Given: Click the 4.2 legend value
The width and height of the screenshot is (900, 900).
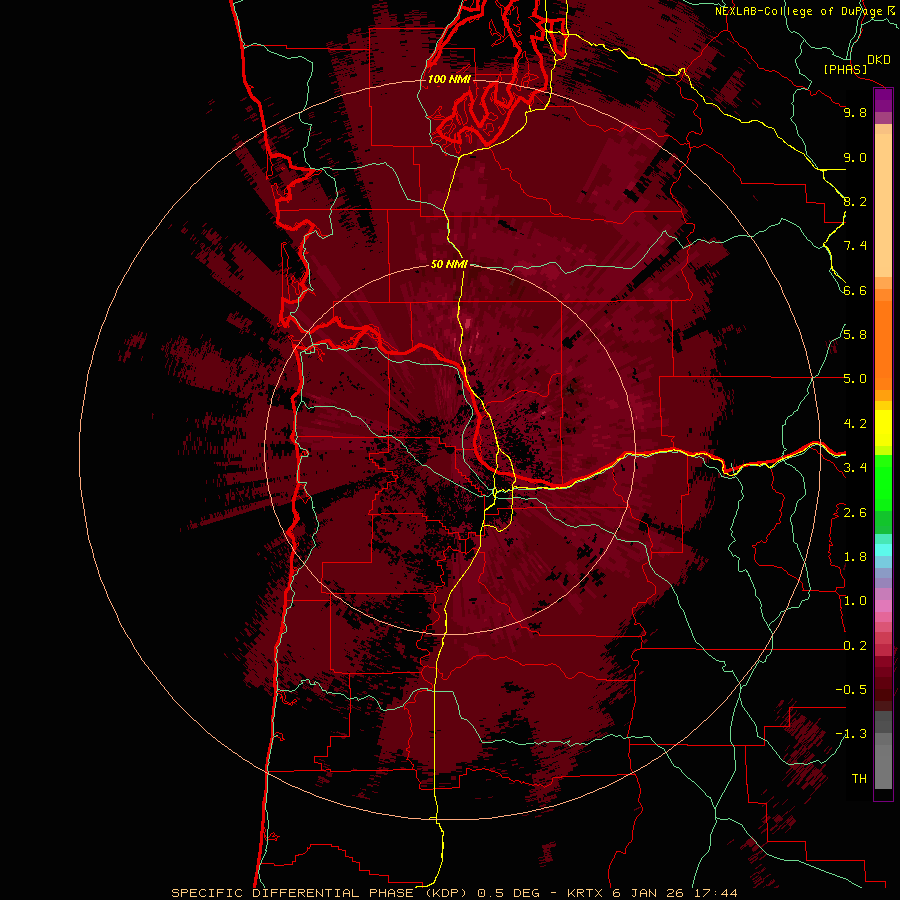Looking at the screenshot, I should (855, 424).
